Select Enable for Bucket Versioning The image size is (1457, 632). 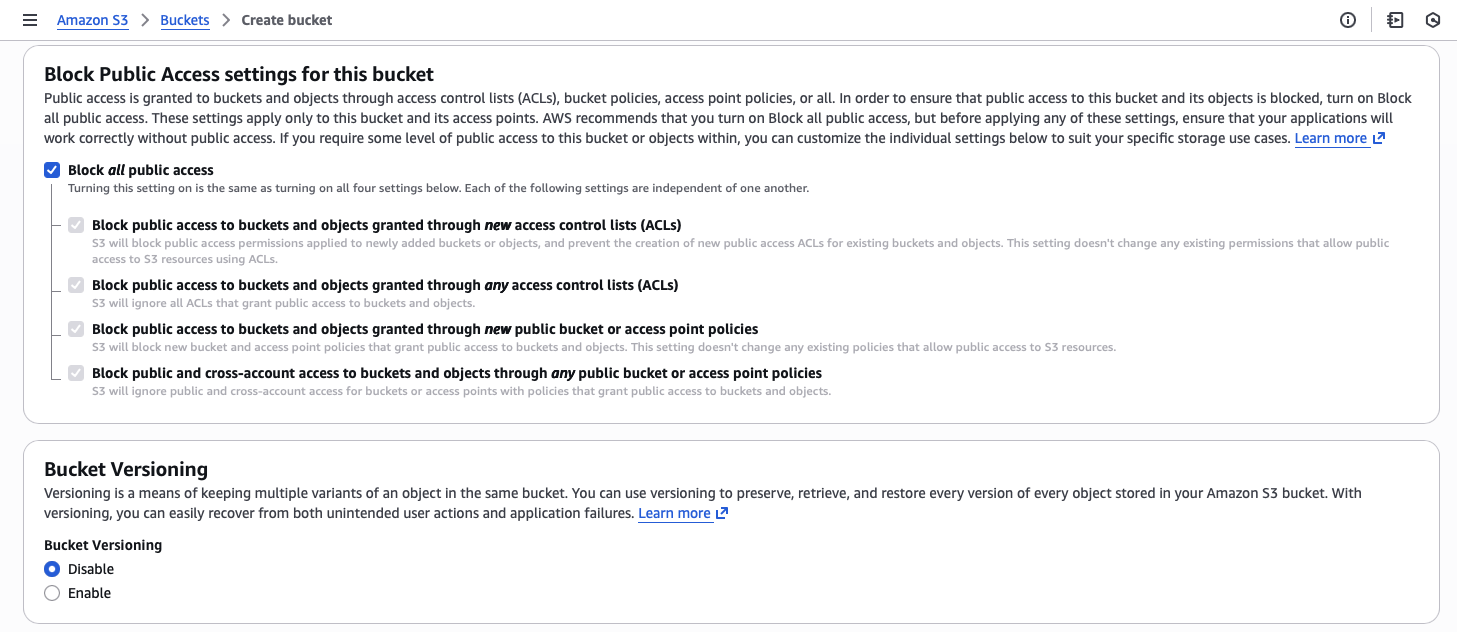click(52, 593)
